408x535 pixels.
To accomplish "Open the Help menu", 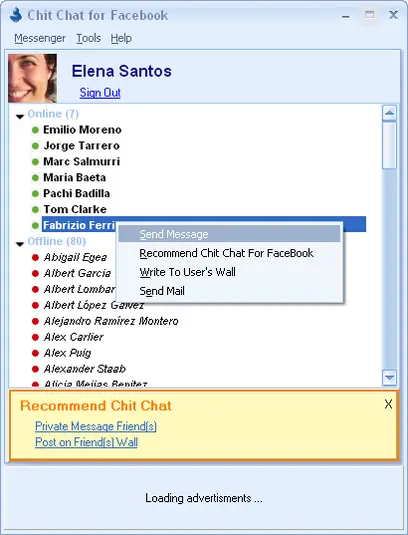I will point(121,38).
